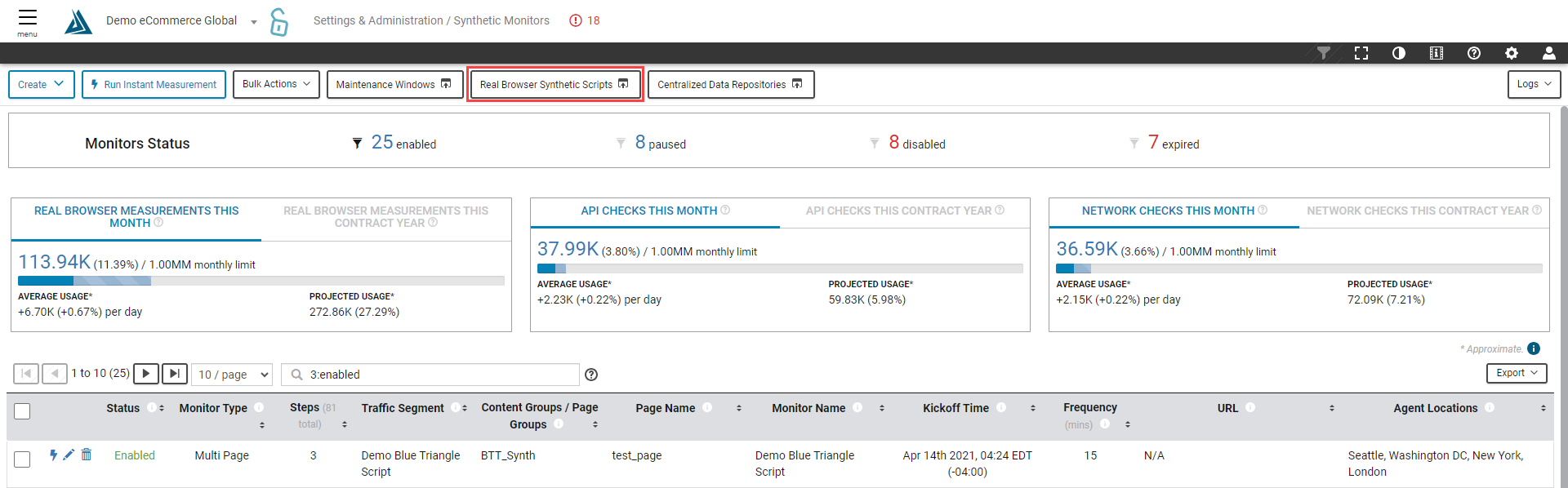Screen dimensions: 1568x488
Task: Delete the monitor with trash icon
Action: (x=87, y=455)
